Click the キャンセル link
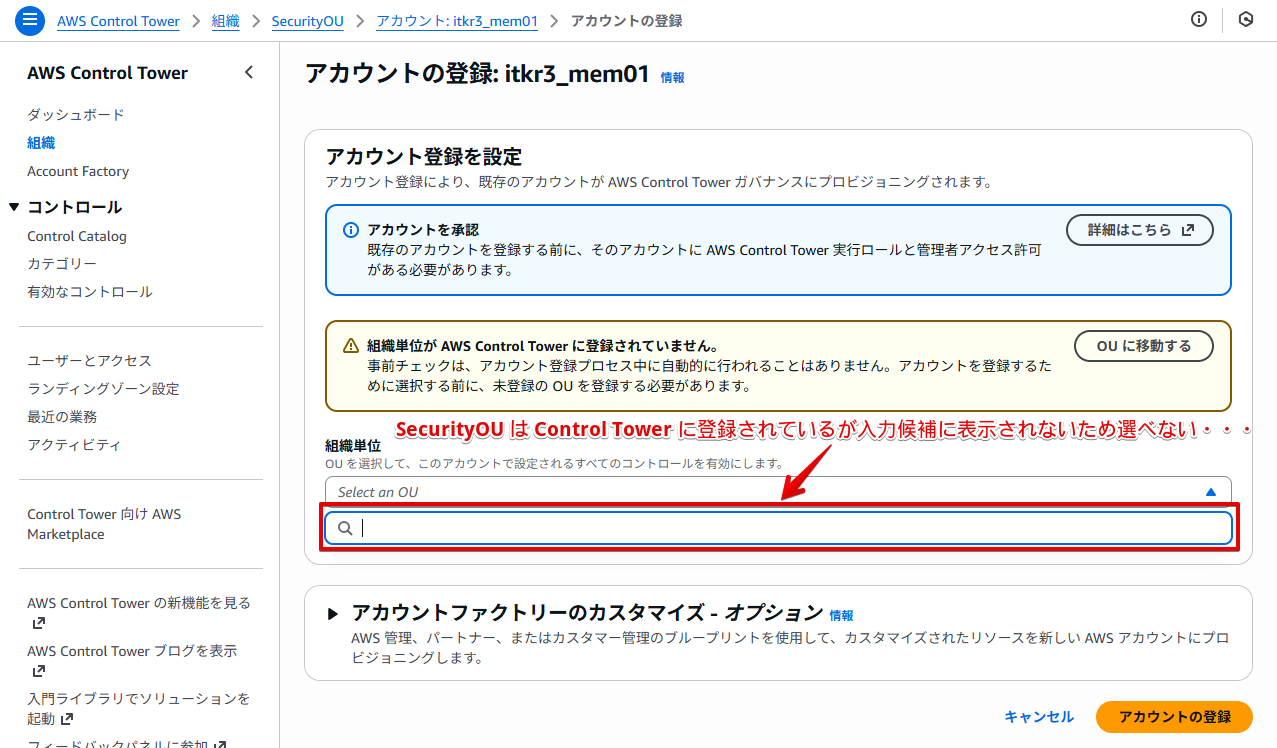 [x=1039, y=717]
